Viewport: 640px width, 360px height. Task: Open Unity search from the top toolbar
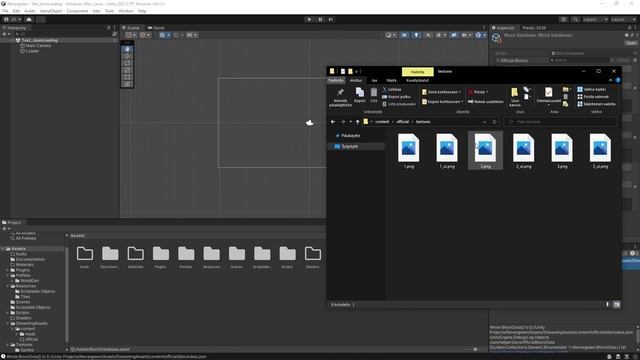575,19
